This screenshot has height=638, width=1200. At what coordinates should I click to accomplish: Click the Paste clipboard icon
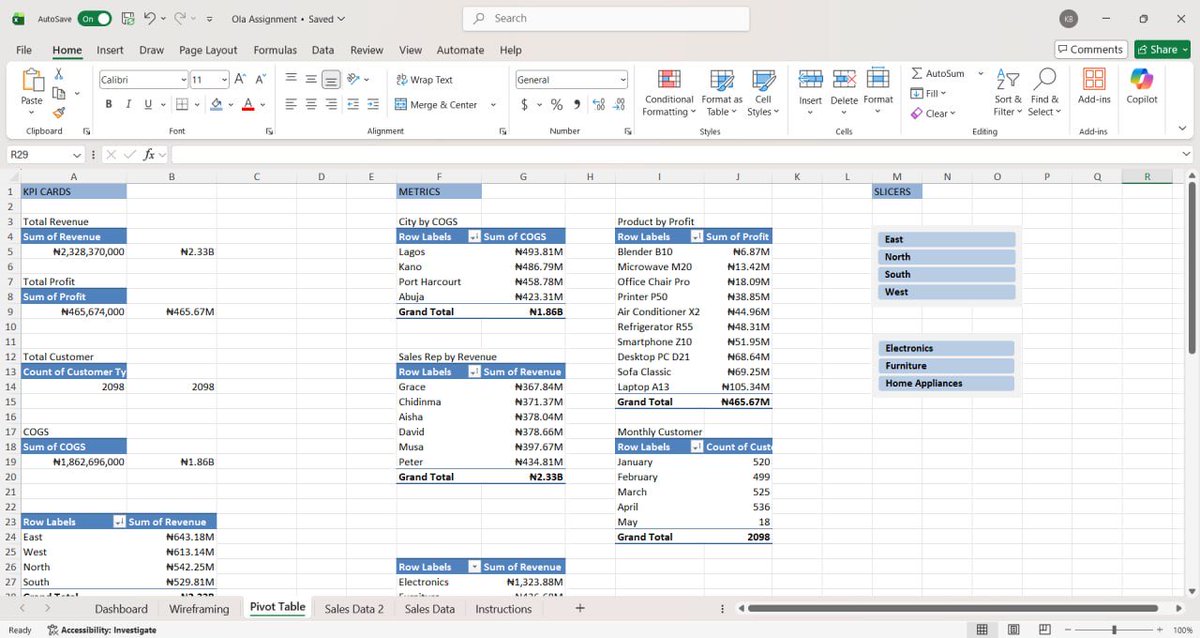click(x=31, y=80)
